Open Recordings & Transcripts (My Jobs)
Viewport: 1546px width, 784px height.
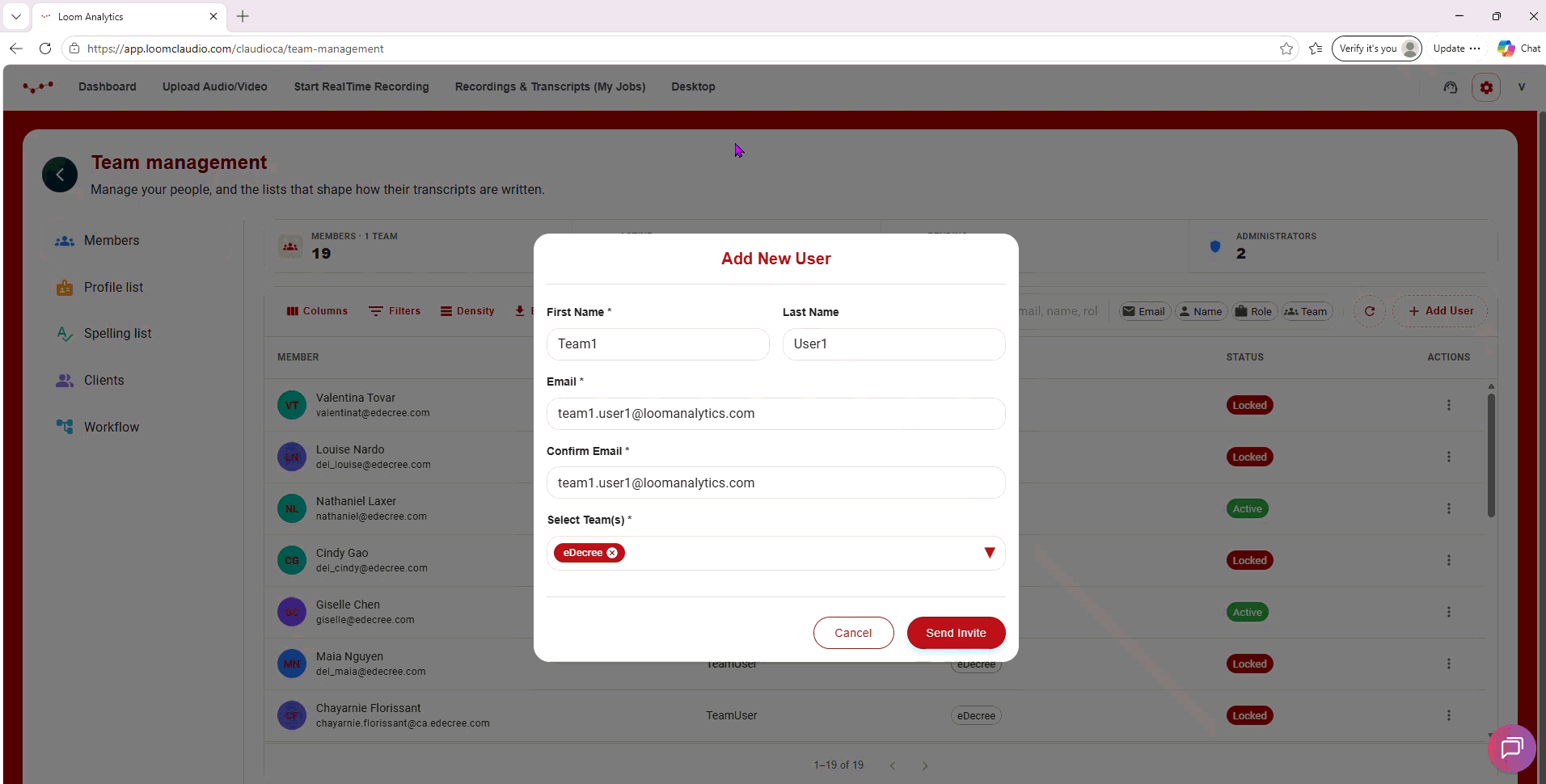click(550, 86)
